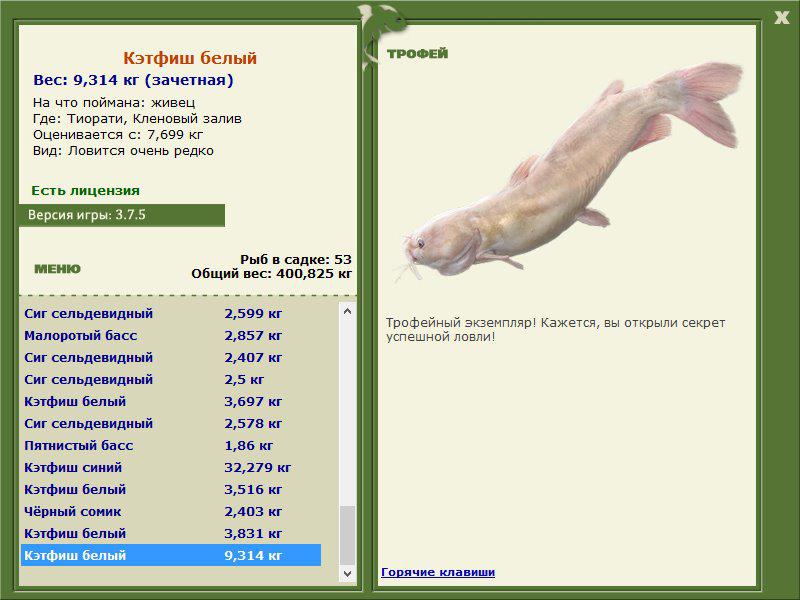This screenshot has width=800, height=600.
Task: Close the fish keepnet window
Action: [781, 18]
